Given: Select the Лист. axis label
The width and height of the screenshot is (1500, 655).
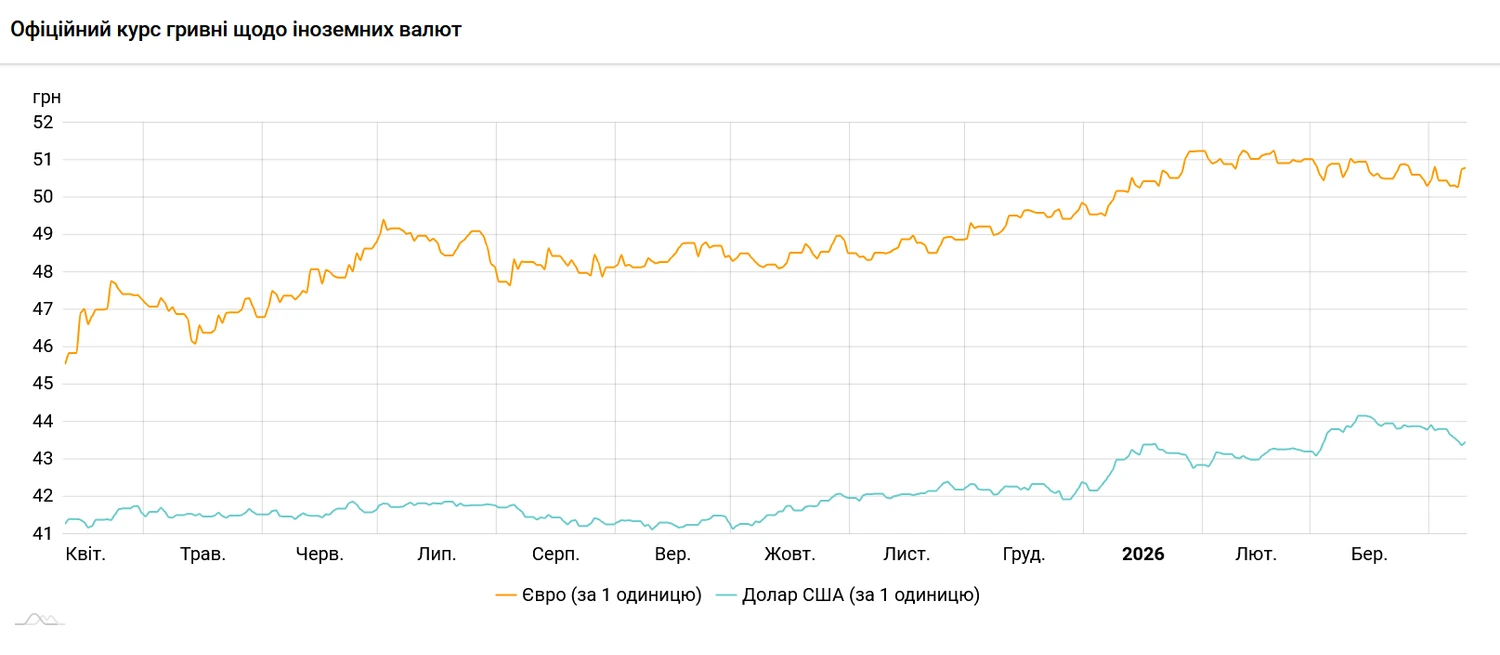Looking at the screenshot, I should click(x=907, y=554).
